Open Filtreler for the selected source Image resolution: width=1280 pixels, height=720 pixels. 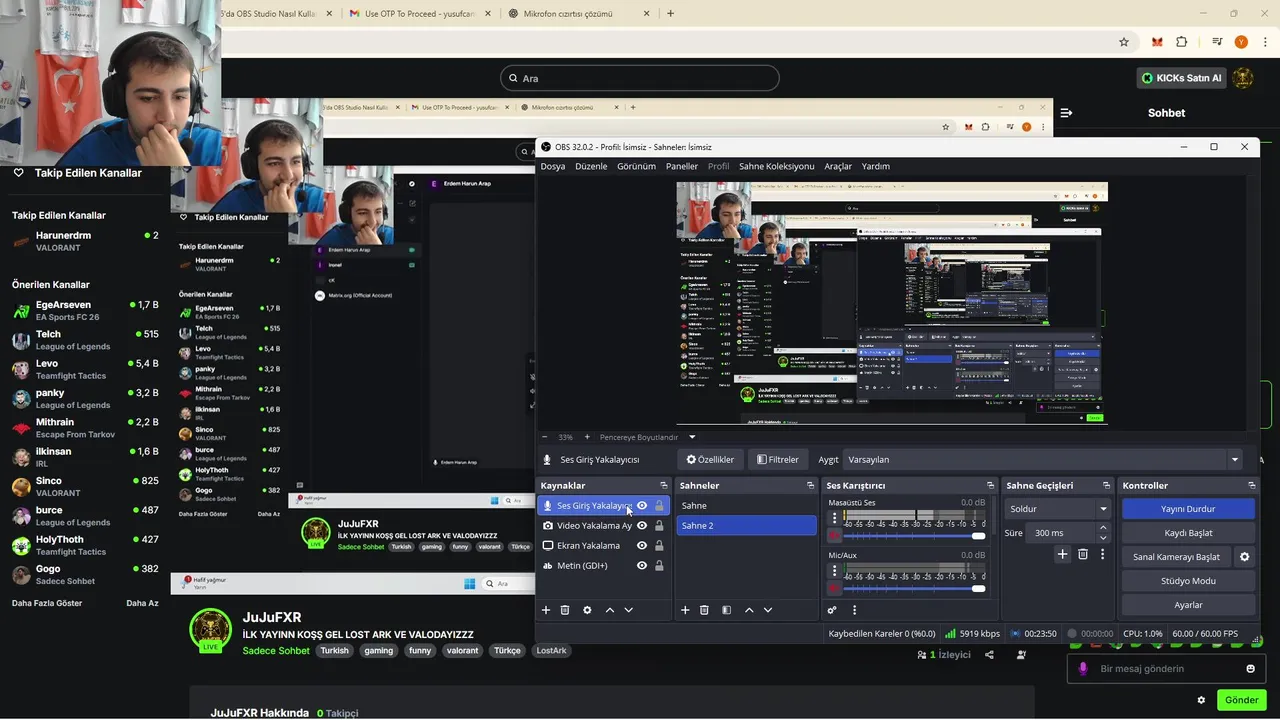[778, 460]
